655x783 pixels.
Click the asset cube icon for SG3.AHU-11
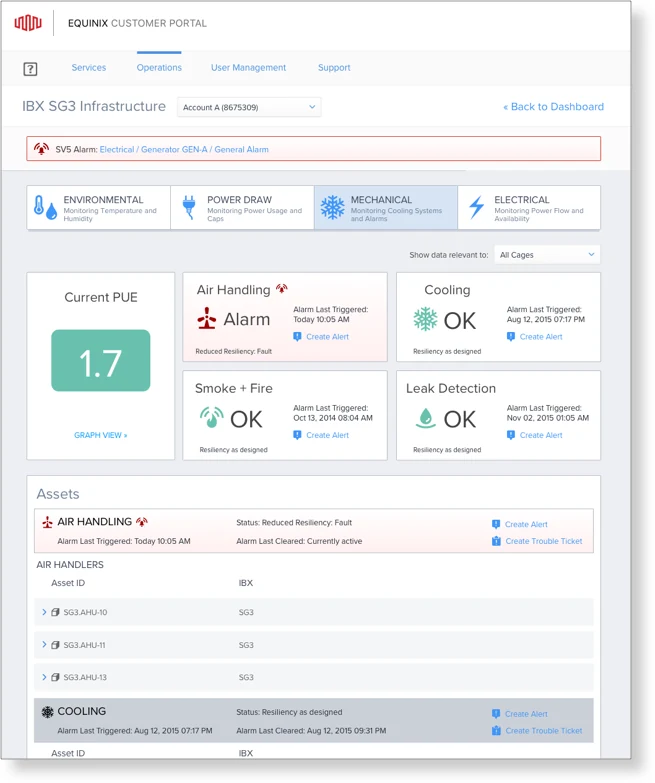coord(55,645)
